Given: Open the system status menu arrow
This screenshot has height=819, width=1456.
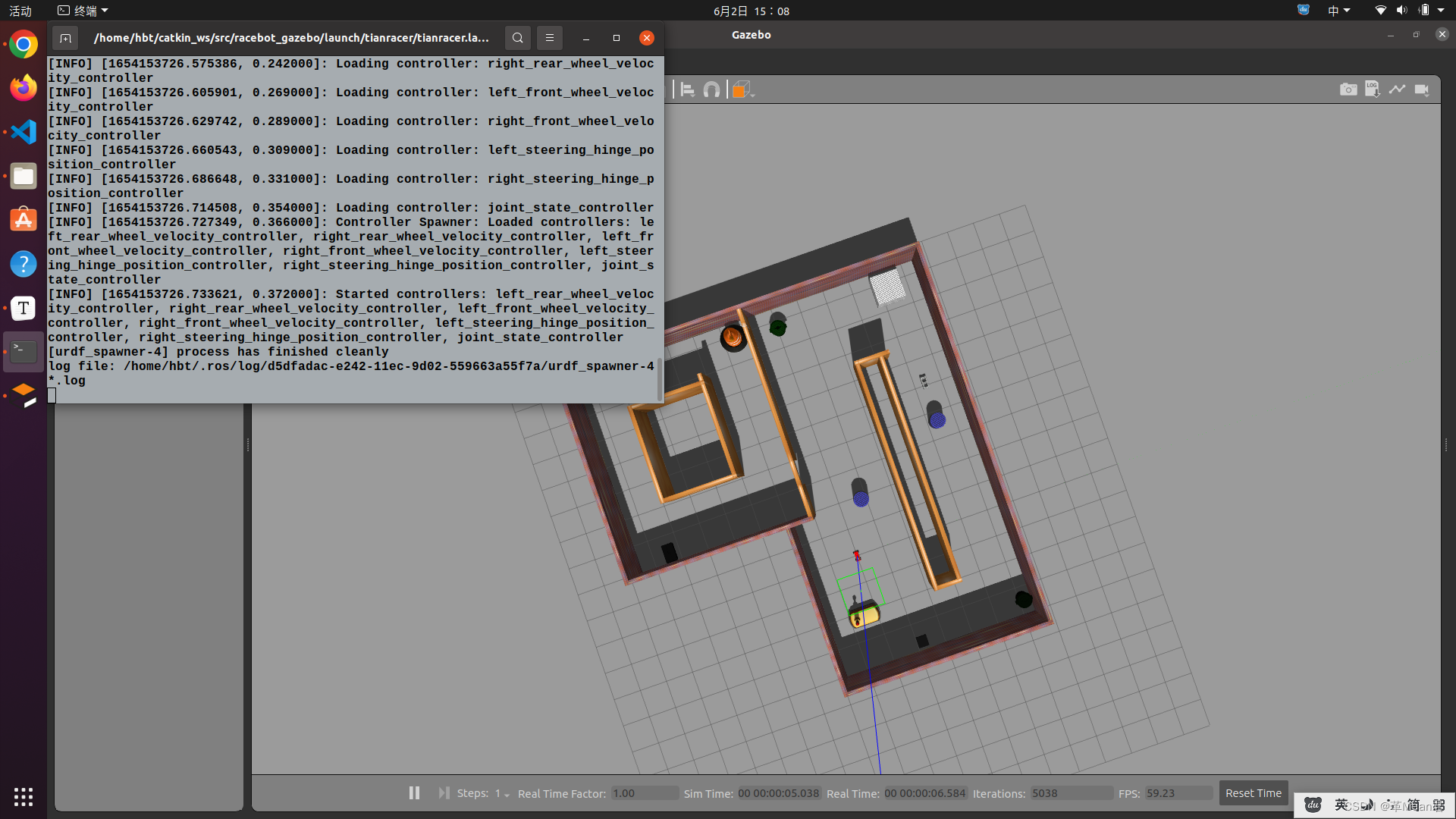Looking at the screenshot, I should click(1441, 11).
